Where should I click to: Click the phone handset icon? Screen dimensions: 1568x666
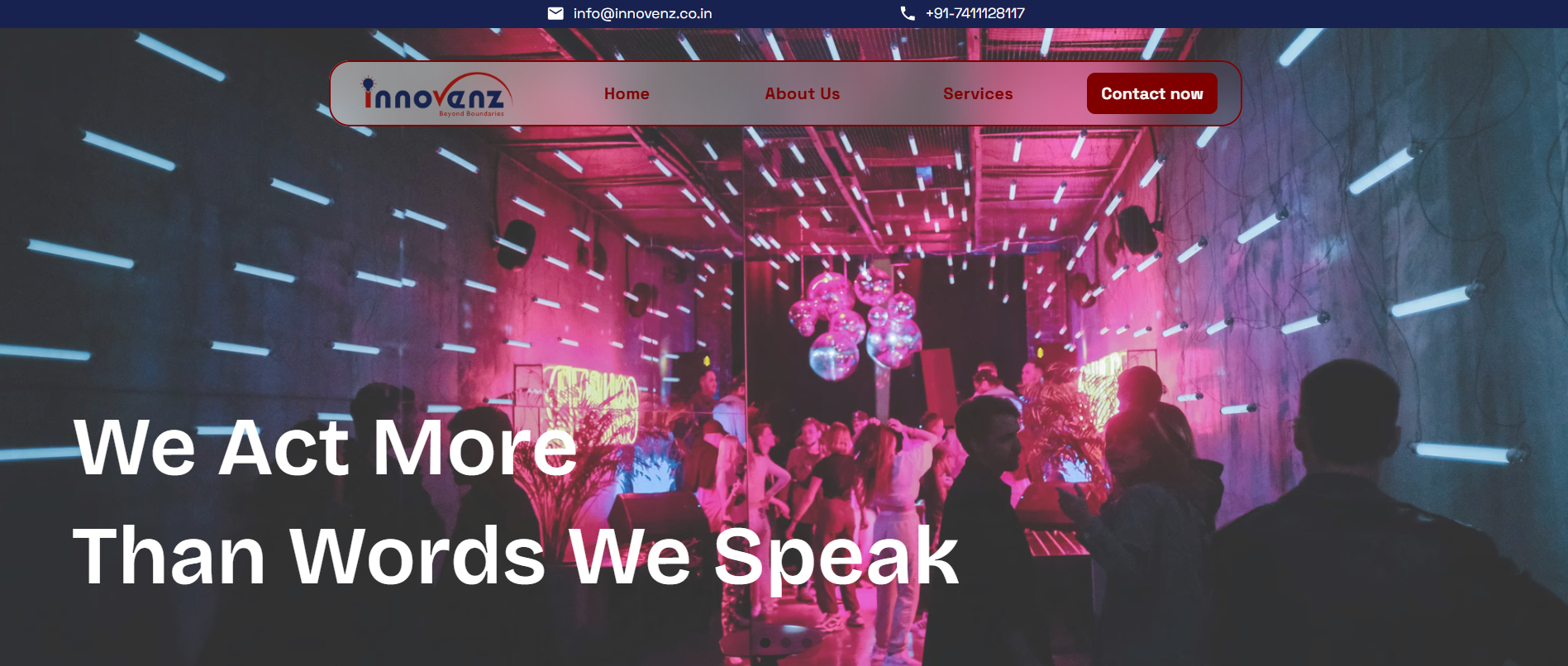[907, 13]
